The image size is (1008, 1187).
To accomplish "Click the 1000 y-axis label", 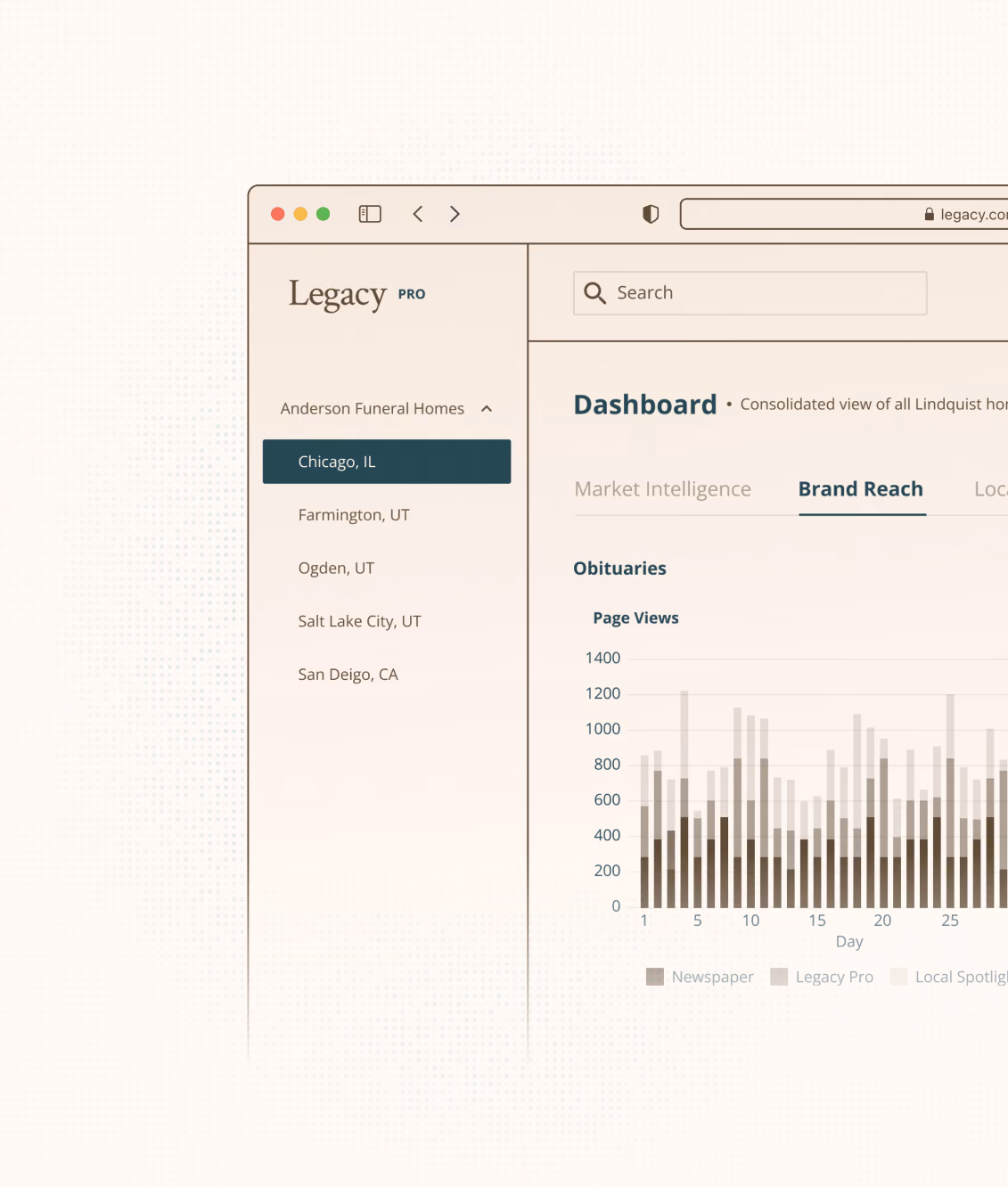I will (603, 729).
